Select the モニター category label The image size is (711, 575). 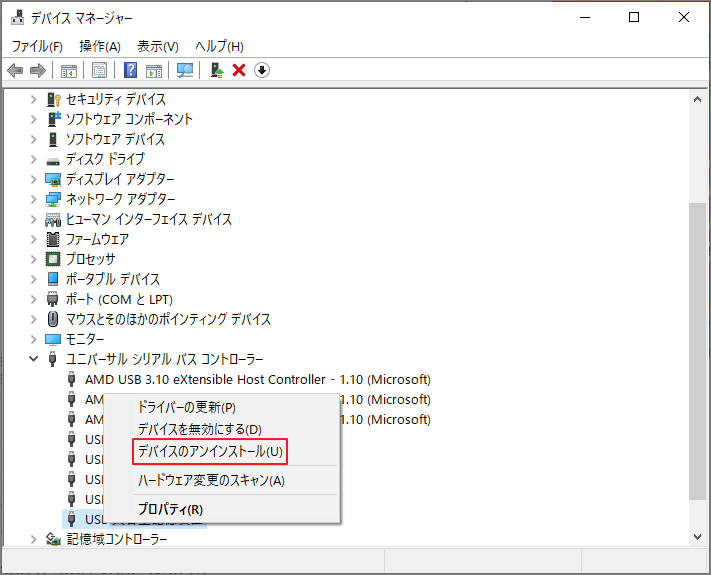pos(85,339)
